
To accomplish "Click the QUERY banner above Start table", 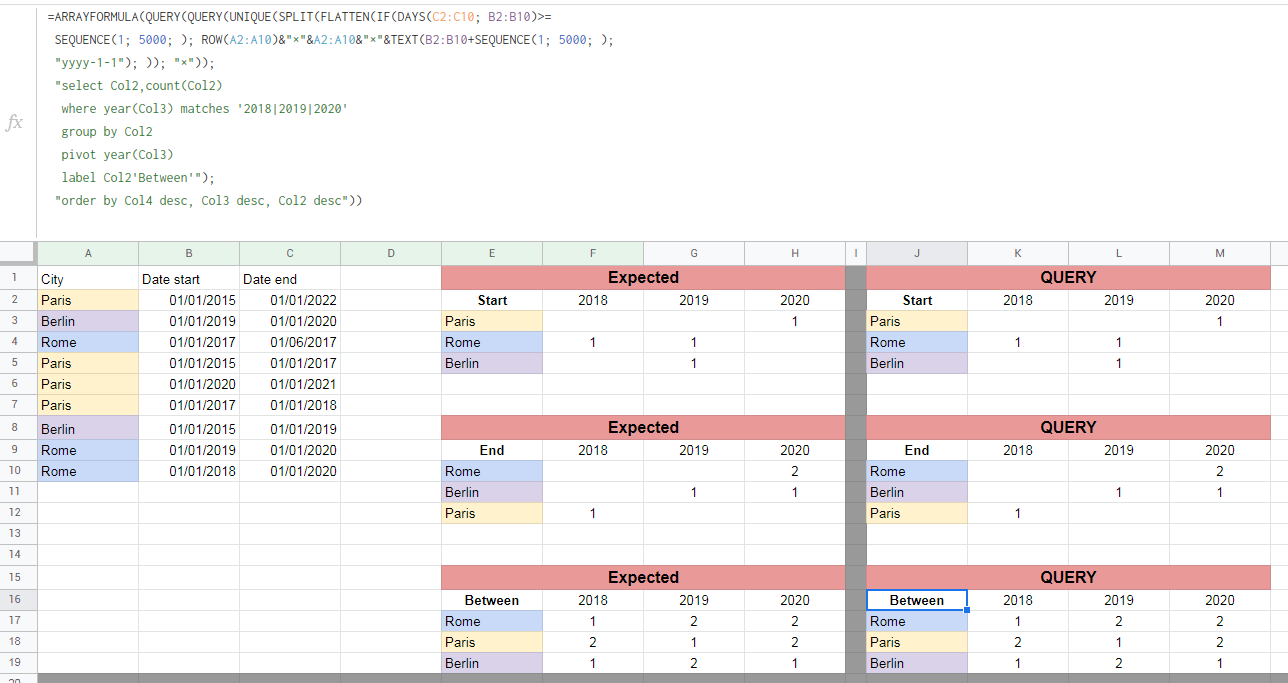I will click(x=1068, y=278).
